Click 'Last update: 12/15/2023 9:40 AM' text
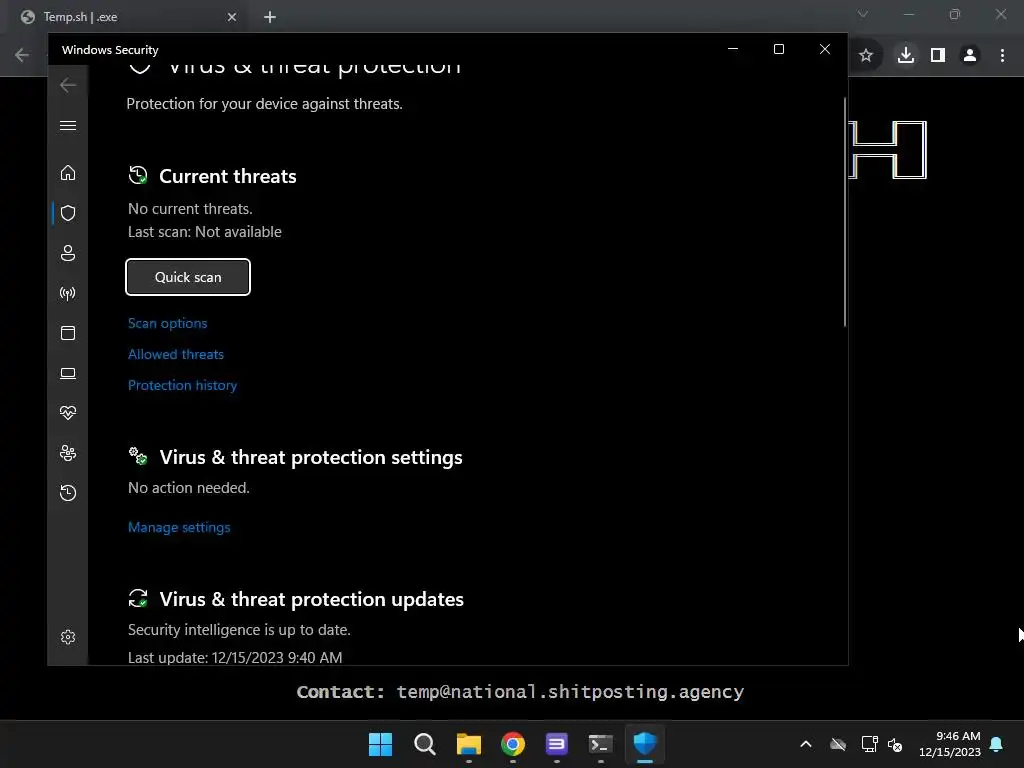 [x=235, y=657]
